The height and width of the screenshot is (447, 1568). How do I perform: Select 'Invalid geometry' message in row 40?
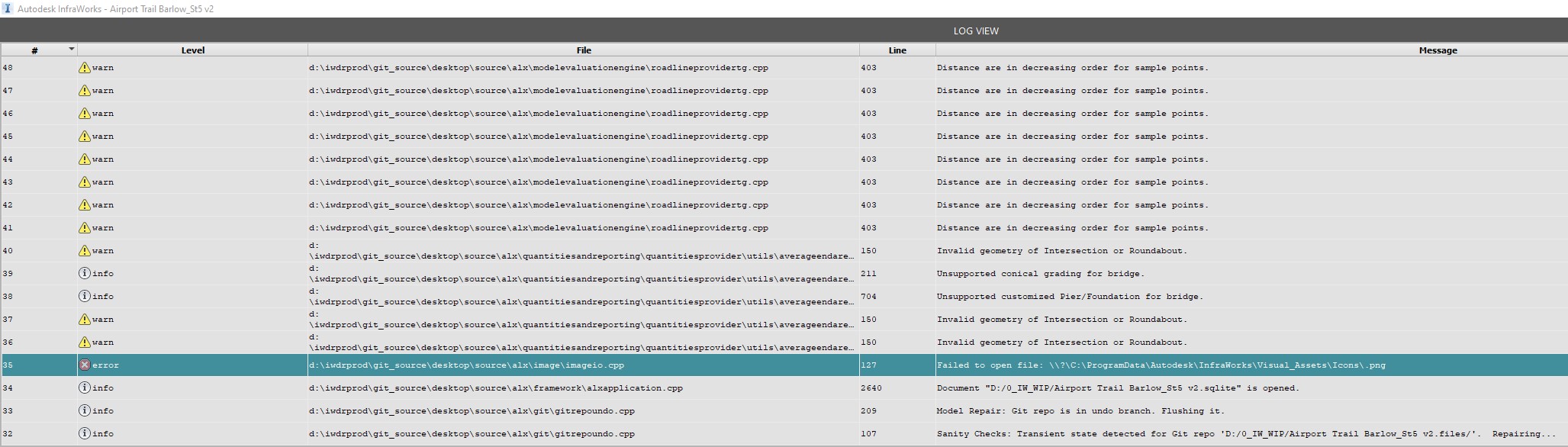pos(1061,250)
